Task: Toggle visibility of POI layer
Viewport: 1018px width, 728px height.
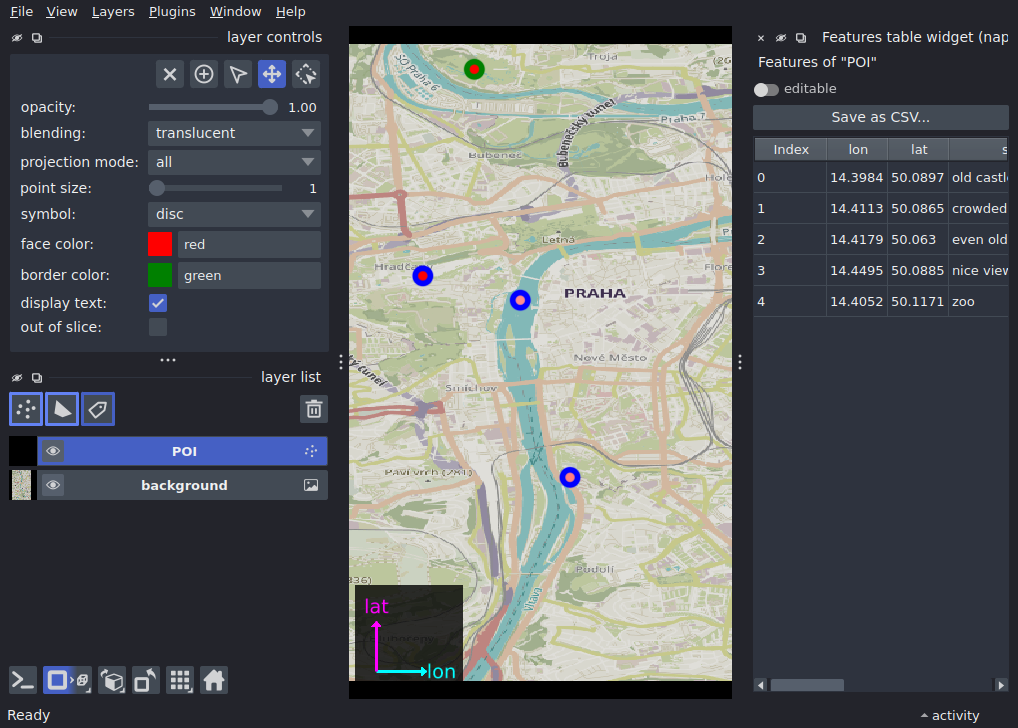Action: click(53, 451)
